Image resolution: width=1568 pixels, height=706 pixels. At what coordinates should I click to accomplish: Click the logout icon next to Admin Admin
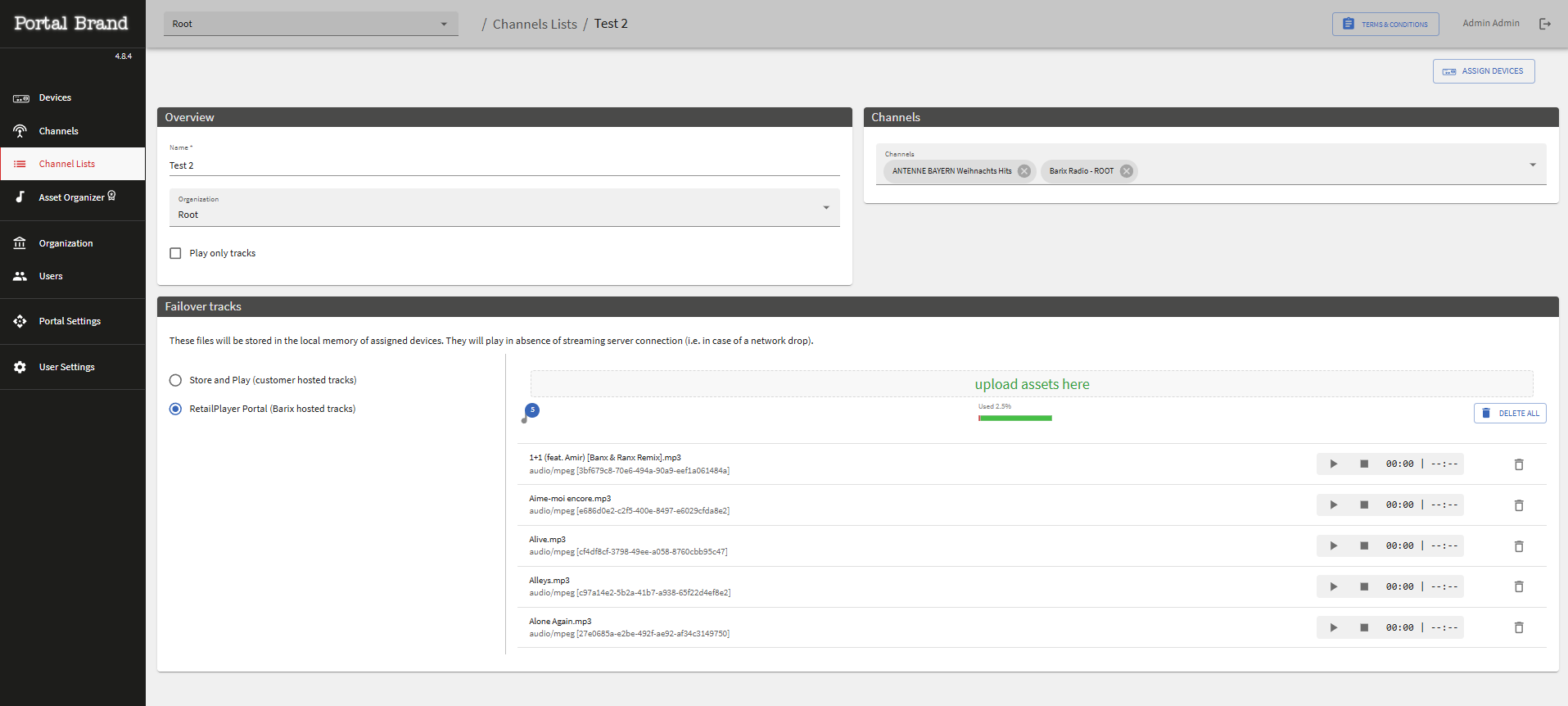click(1545, 24)
